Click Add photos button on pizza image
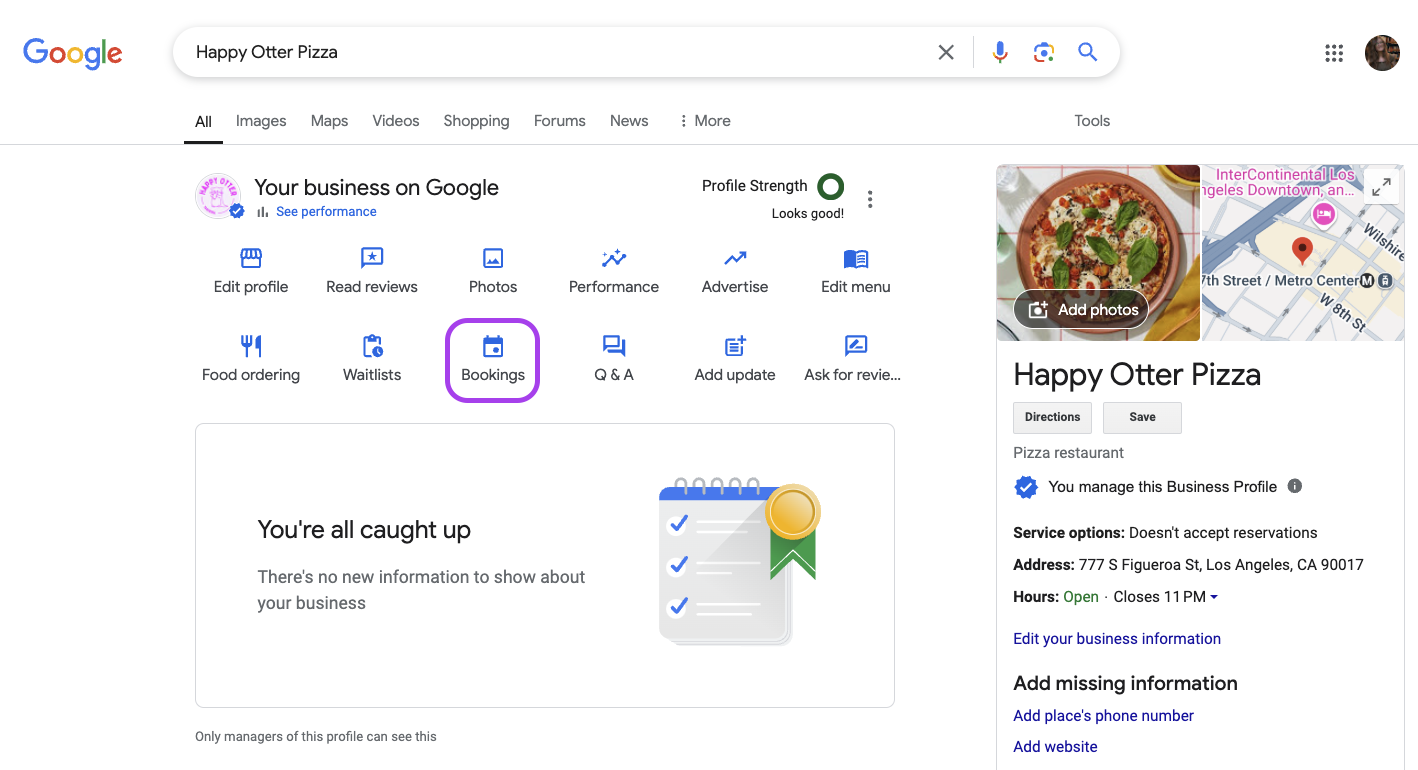Screen dimensions: 1418x770 (1082, 310)
